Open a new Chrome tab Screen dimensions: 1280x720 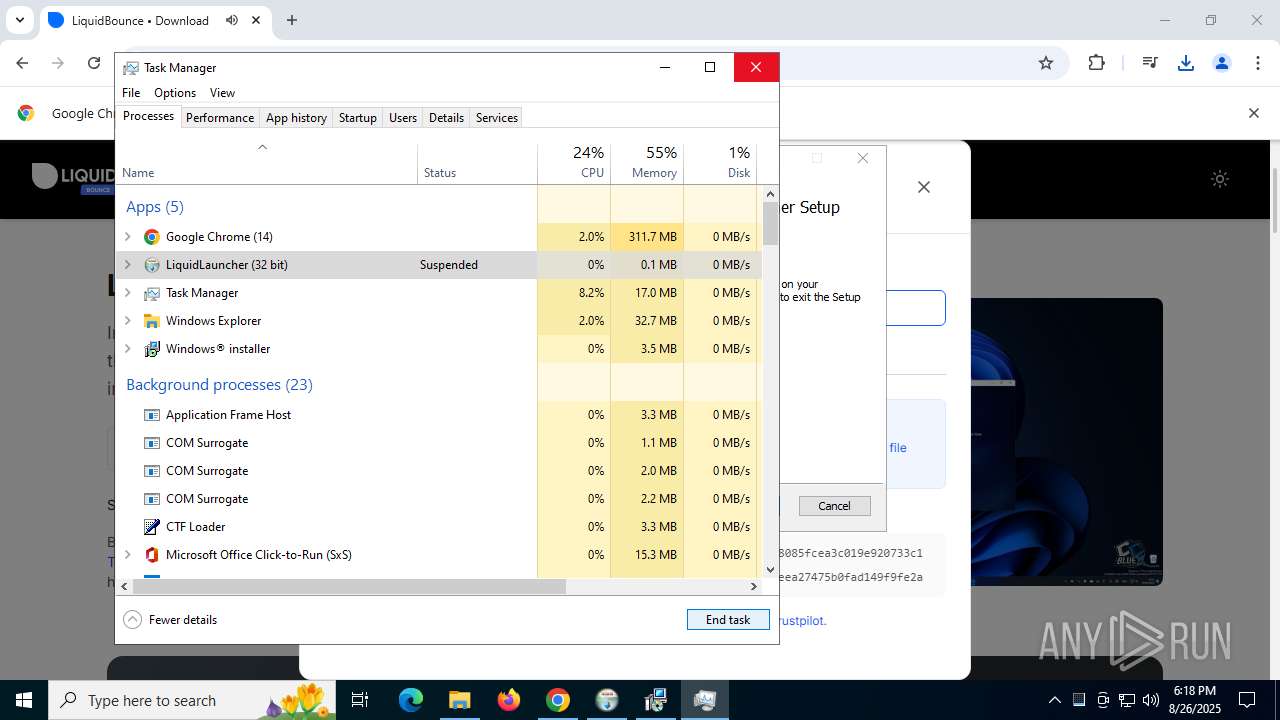tap(292, 20)
